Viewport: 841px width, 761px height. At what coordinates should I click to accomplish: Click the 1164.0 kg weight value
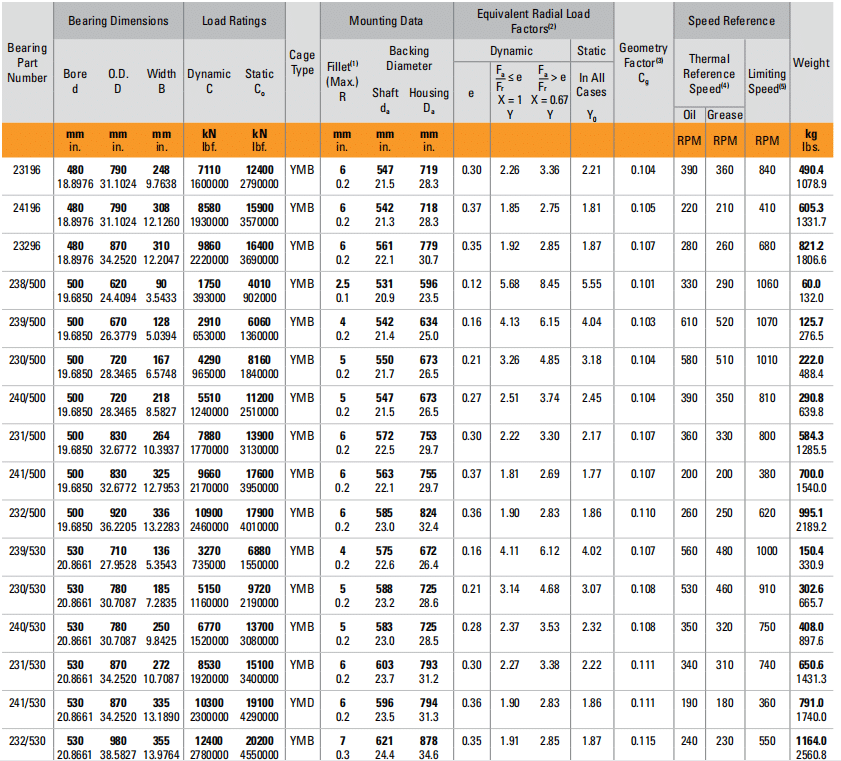pyautogui.click(x=811, y=740)
